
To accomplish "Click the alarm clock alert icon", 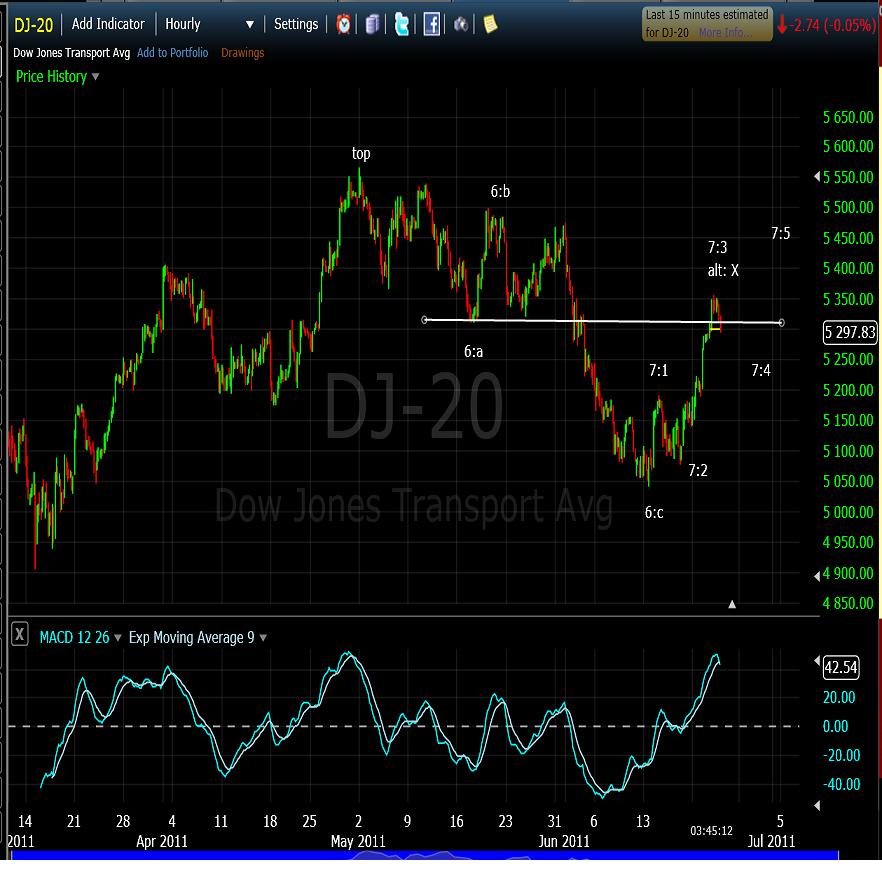I will pyautogui.click(x=343, y=24).
